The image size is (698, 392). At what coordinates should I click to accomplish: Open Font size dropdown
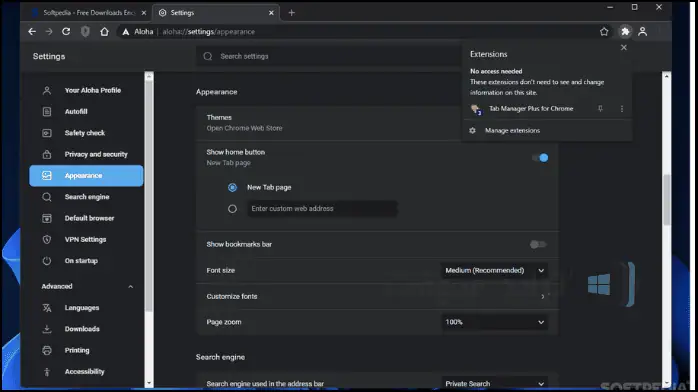495,271
